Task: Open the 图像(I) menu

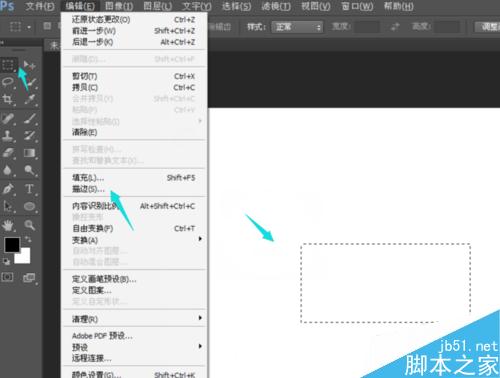Action: [x=119, y=6]
